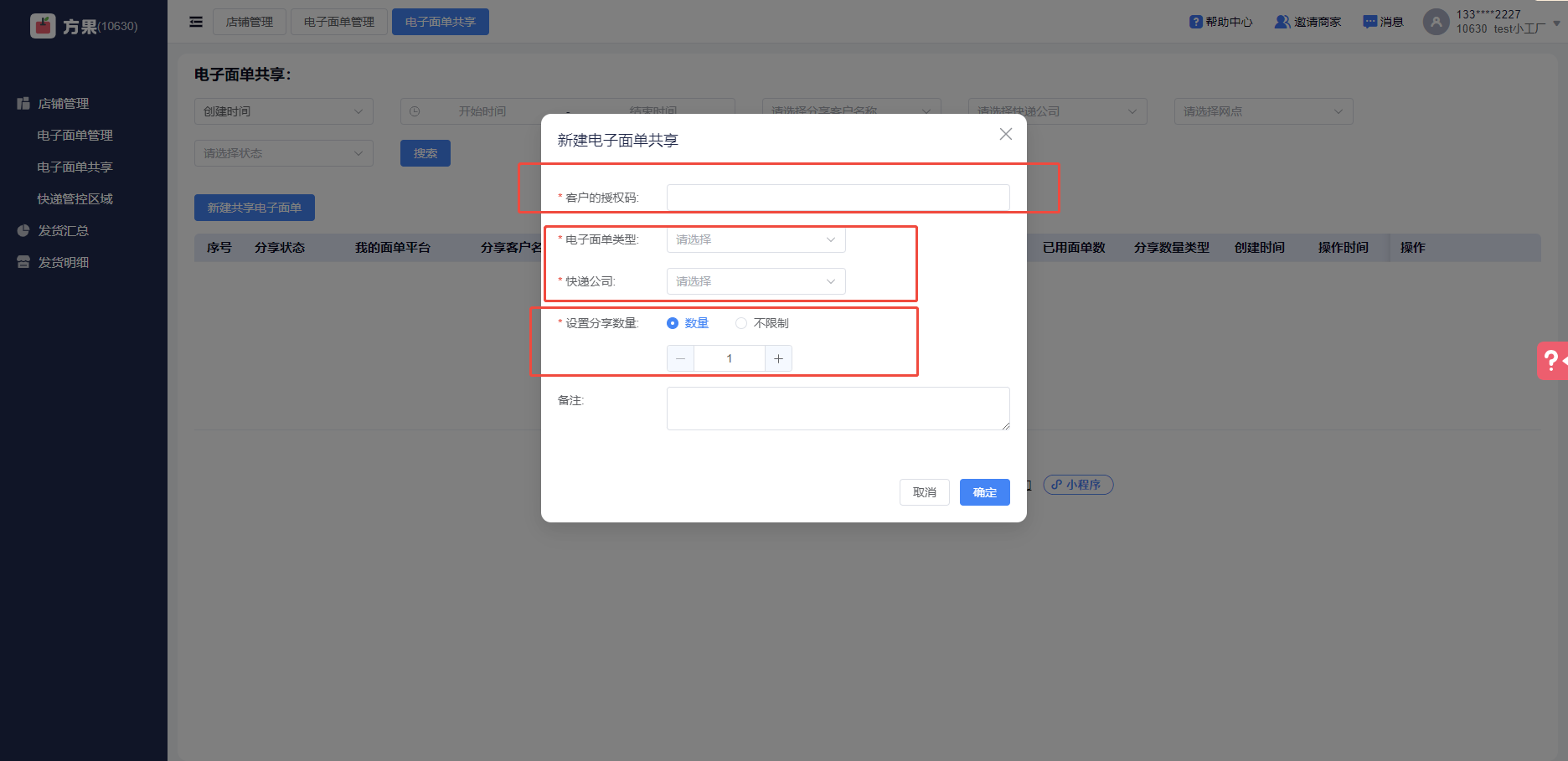
Task: Open 发货明细 in the sidebar
Action: [64, 263]
